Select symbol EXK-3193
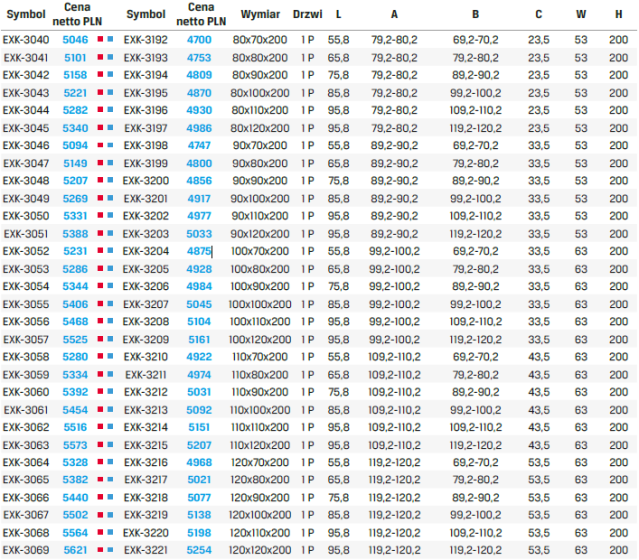 [x=145, y=57]
